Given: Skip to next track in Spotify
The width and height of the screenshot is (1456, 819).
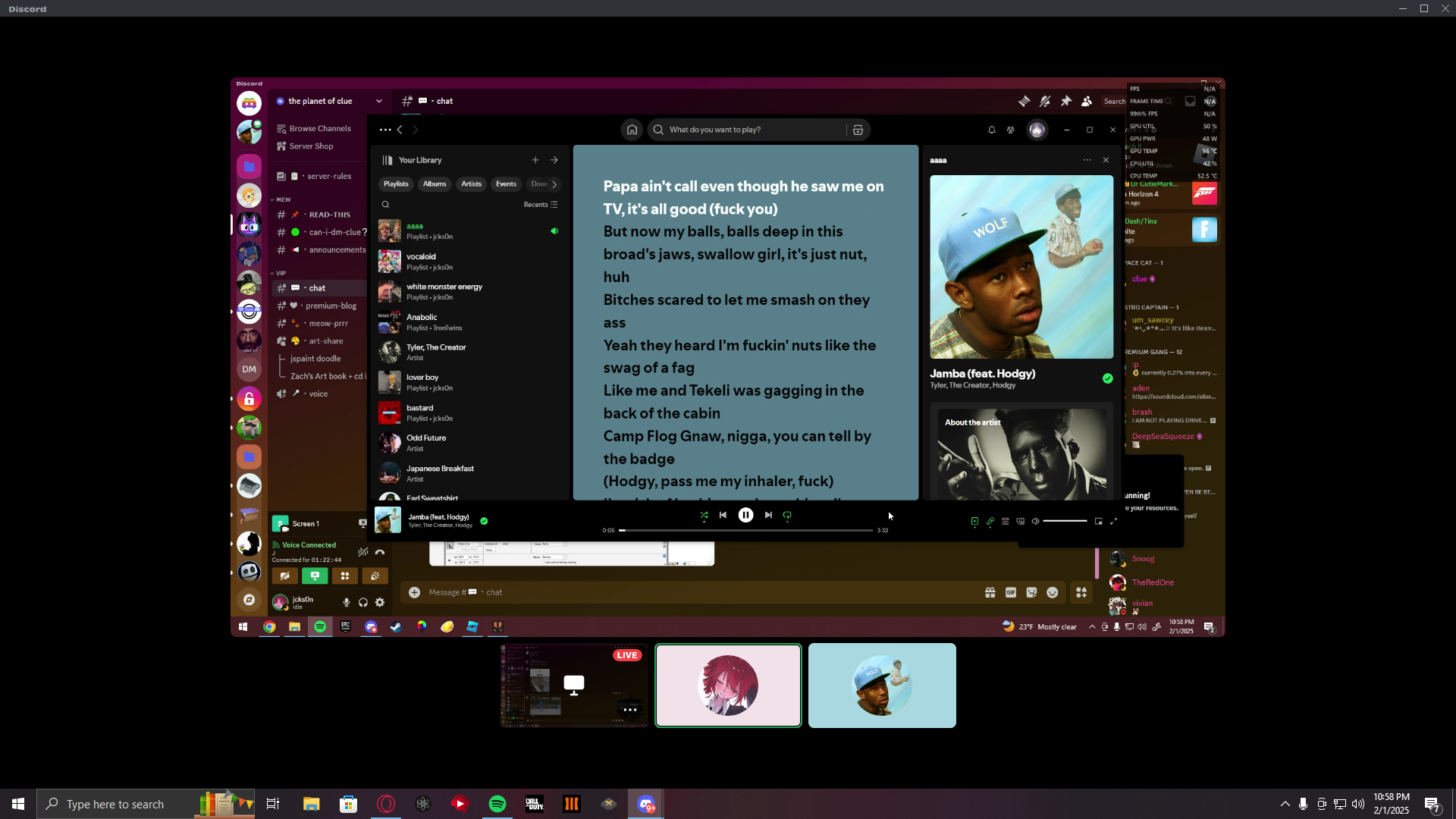Looking at the screenshot, I should (768, 515).
